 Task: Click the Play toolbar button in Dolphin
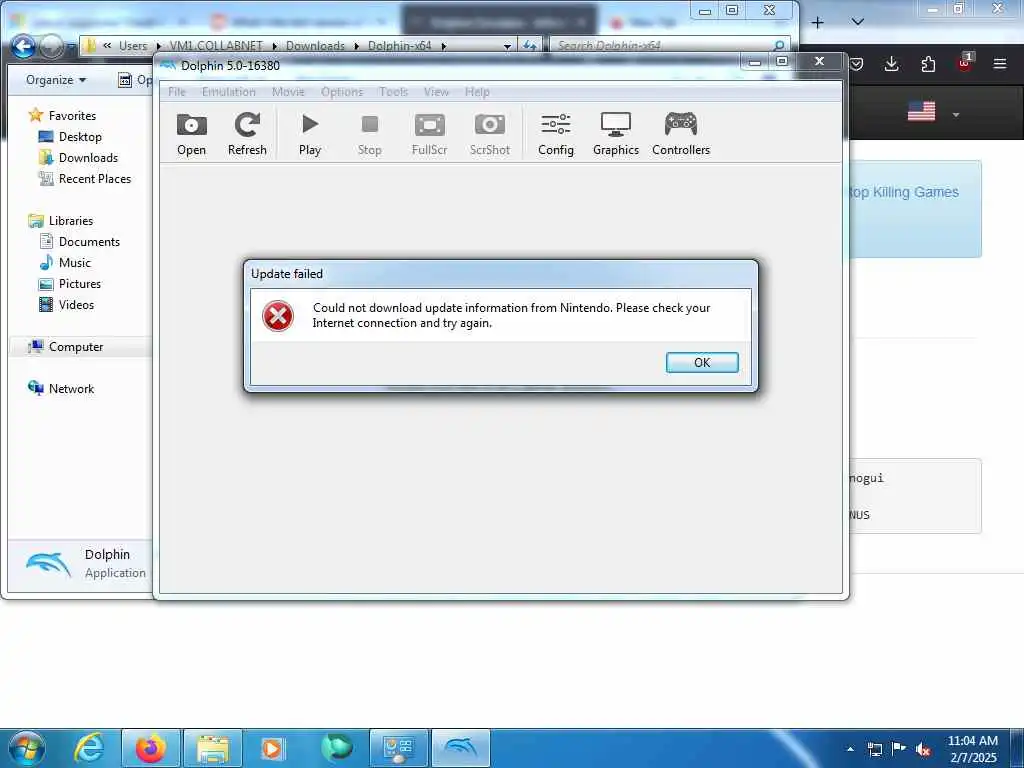click(310, 134)
